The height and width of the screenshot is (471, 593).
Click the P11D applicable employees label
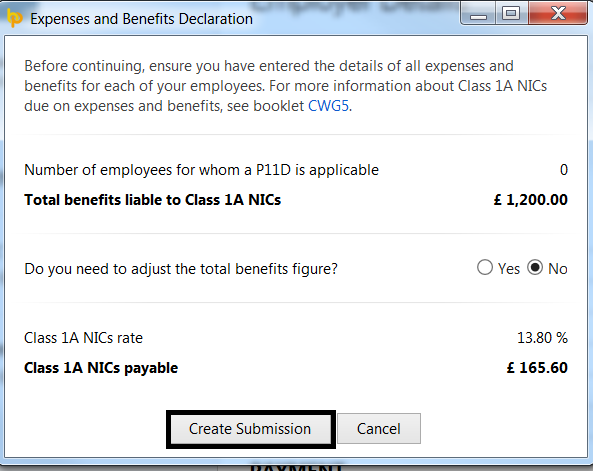pos(201,170)
